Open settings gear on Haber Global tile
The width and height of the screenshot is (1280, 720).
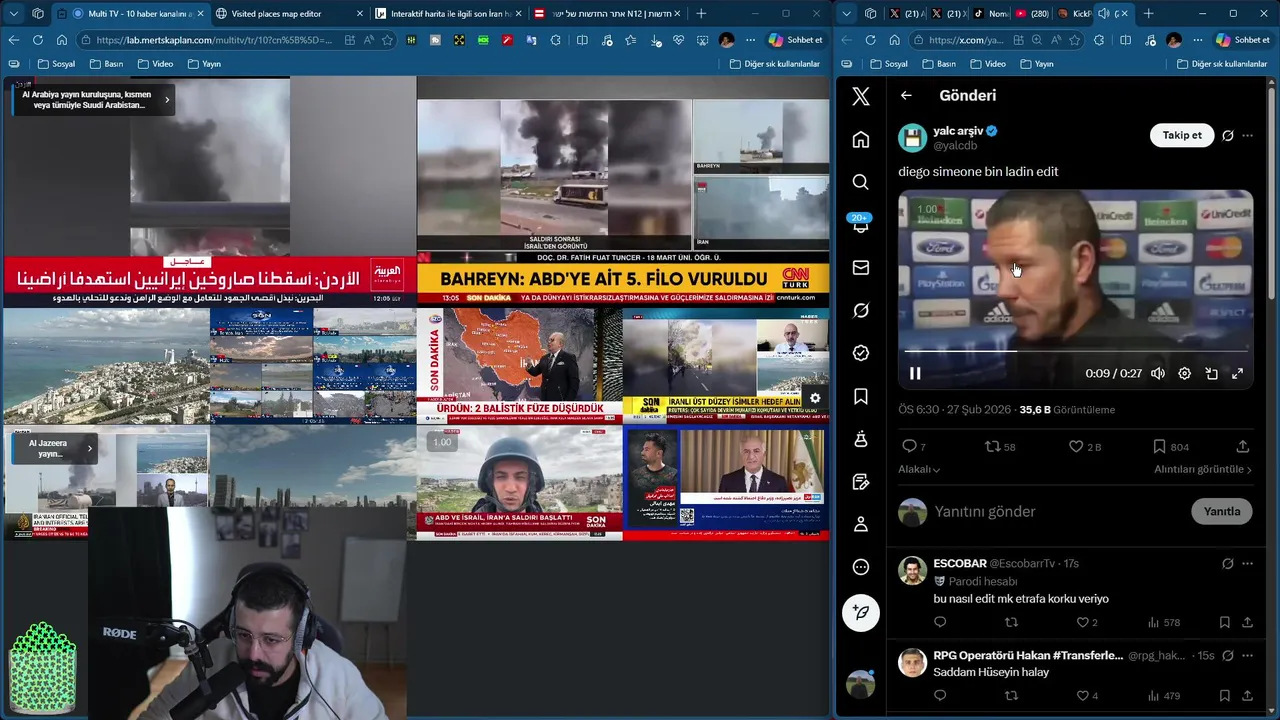[815, 398]
